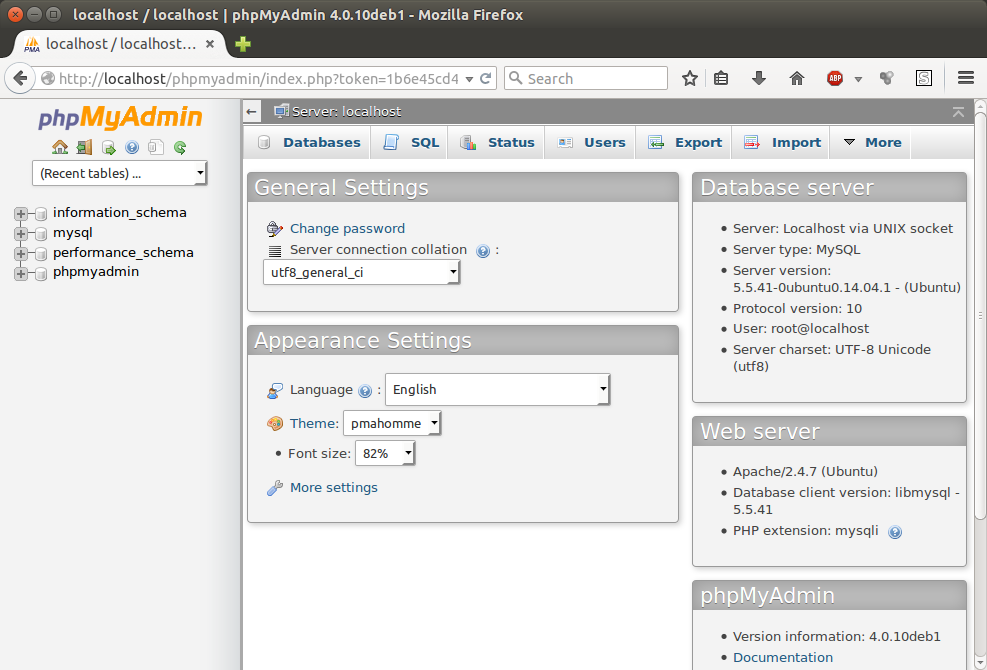Image resolution: width=987 pixels, height=670 pixels.
Task: Open the URL bar history dropdown arrow
Action: pyautogui.click(x=469, y=79)
